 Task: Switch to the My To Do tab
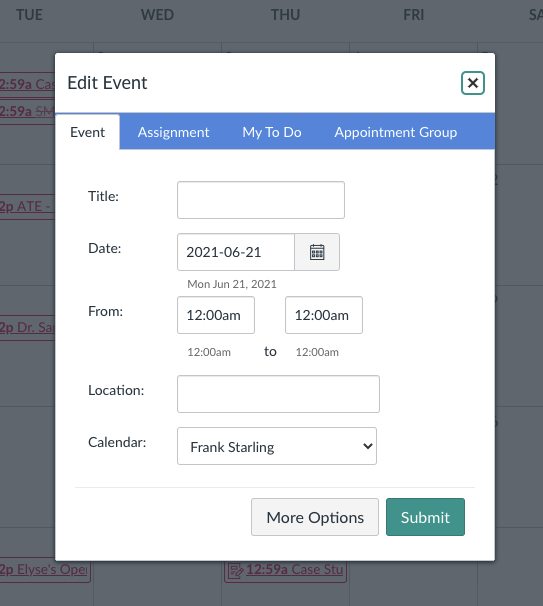[272, 132]
